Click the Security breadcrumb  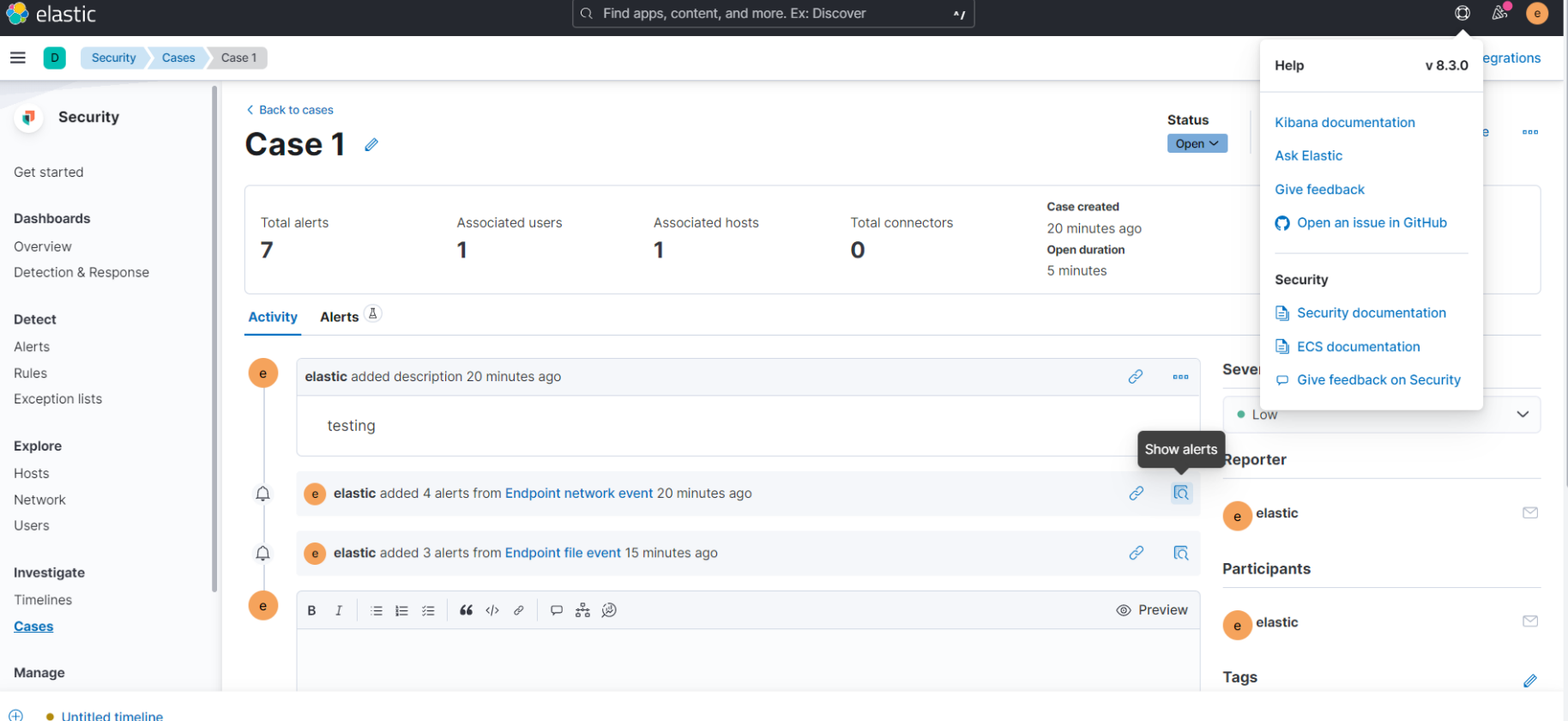click(114, 58)
